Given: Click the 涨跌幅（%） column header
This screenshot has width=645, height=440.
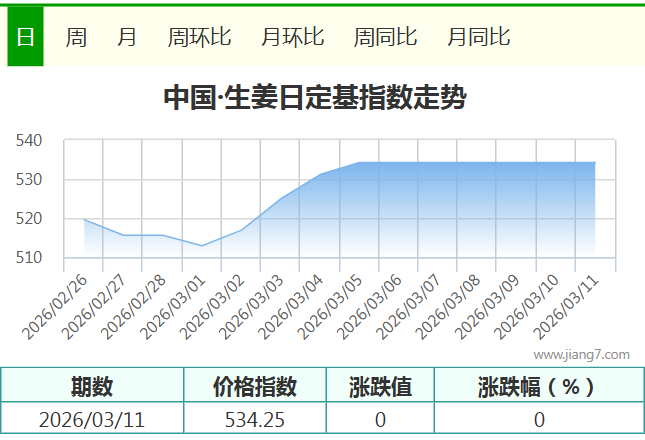Looking at the screenshot, I should click(x=538, y=386).
